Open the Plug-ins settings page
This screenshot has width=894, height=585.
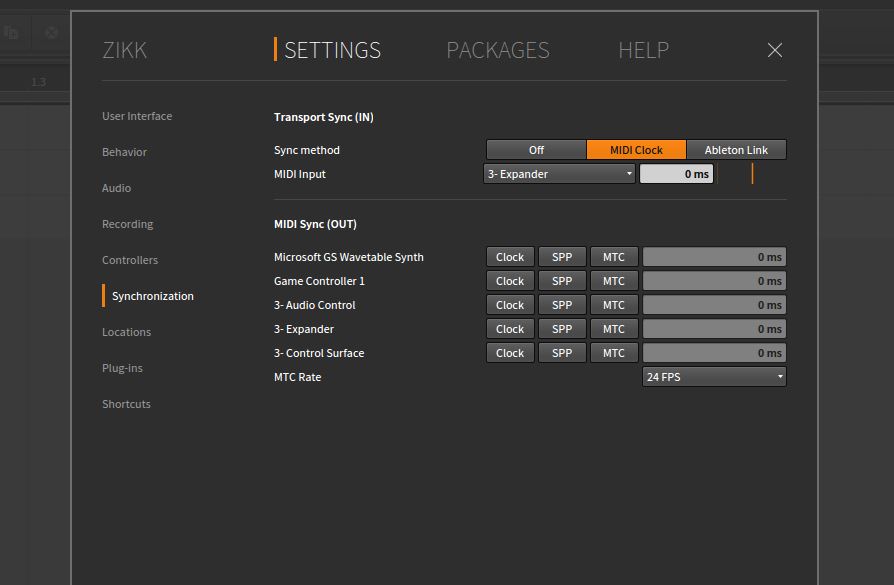click(x=122, y=368)
